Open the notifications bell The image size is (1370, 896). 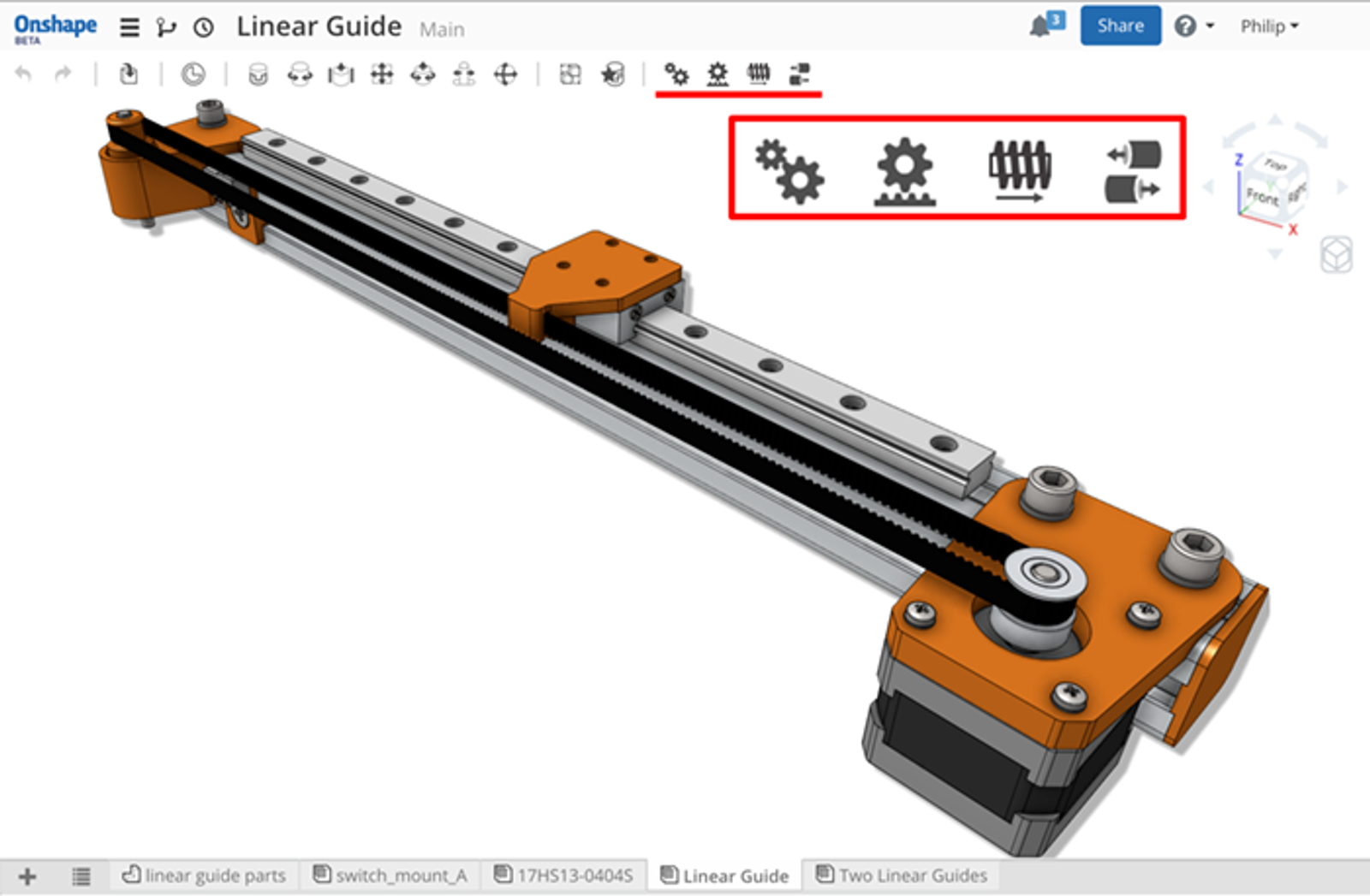point(1040,26)
